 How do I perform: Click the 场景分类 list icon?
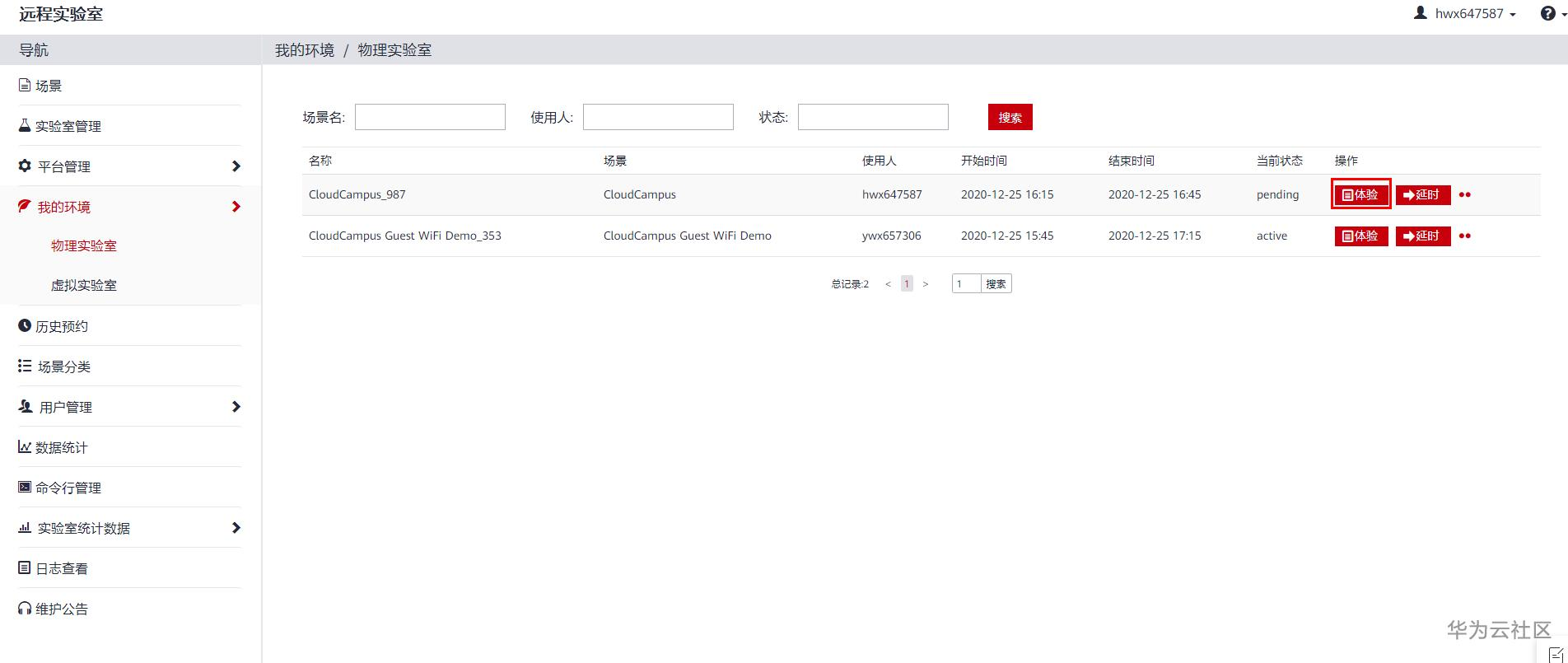(x=25, y=366)
